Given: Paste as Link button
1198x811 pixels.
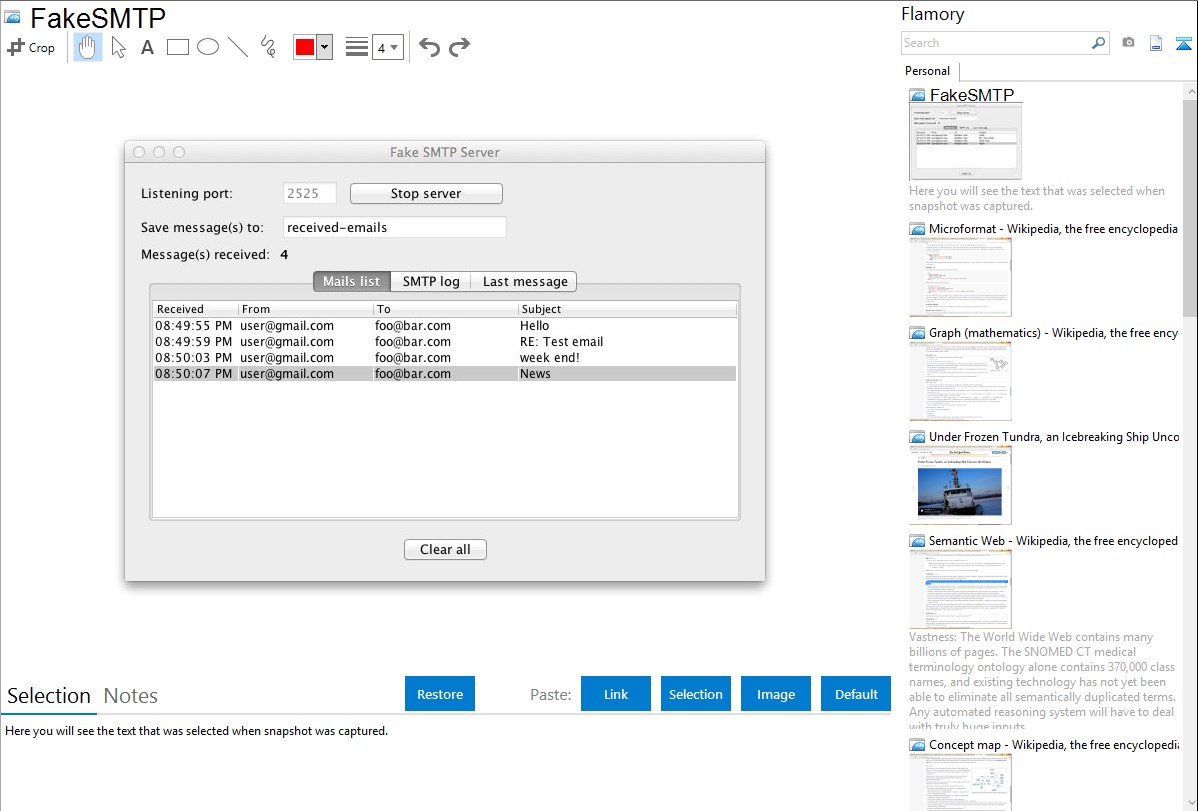Looking at the screenshot, I should pos(616,694).
